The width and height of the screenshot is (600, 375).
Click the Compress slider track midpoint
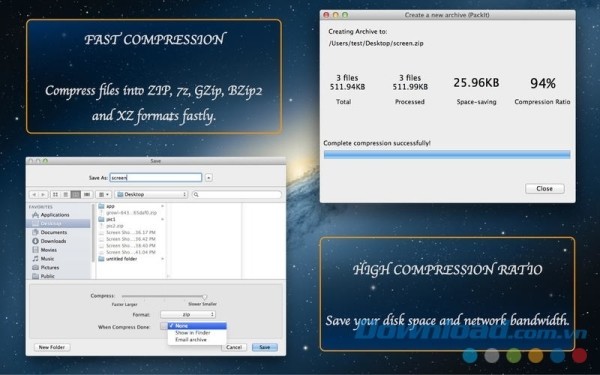pos(163,296)
